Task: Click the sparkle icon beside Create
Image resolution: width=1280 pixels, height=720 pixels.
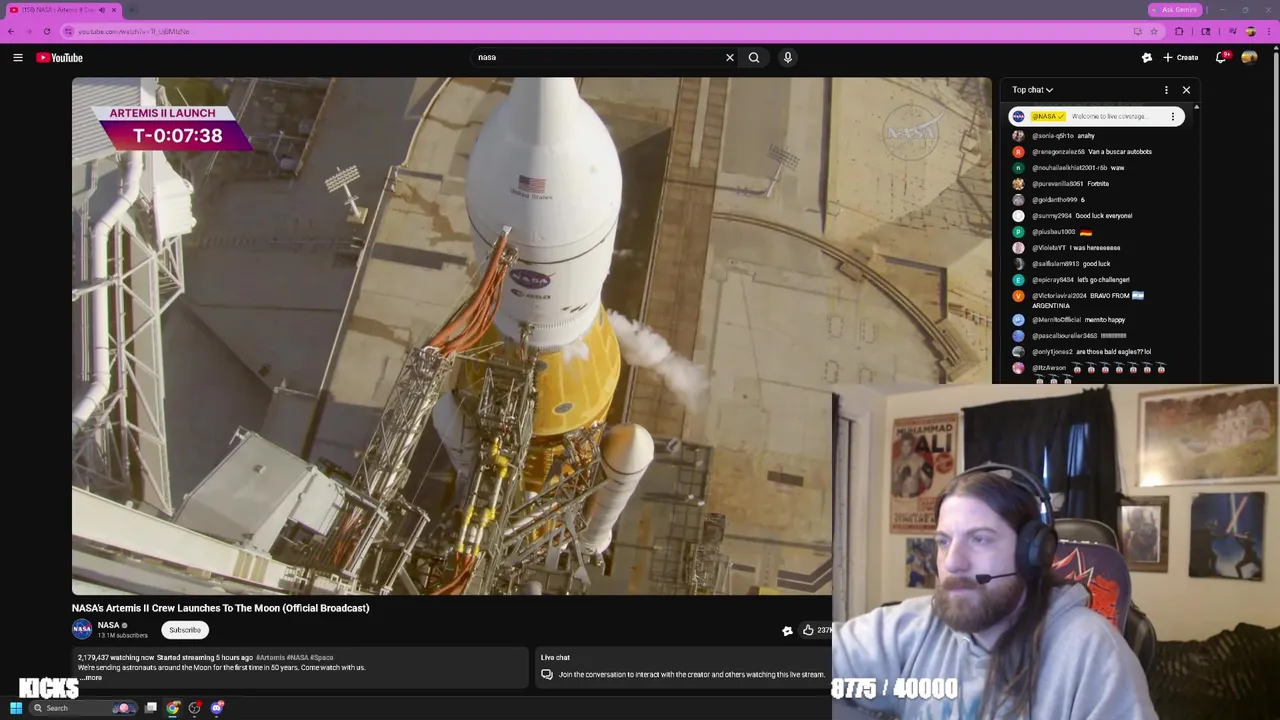Action: [x=1147, y=57]
